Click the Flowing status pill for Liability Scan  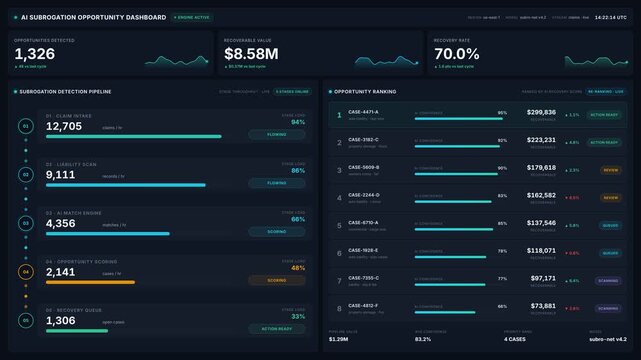[x=277, y=183]
